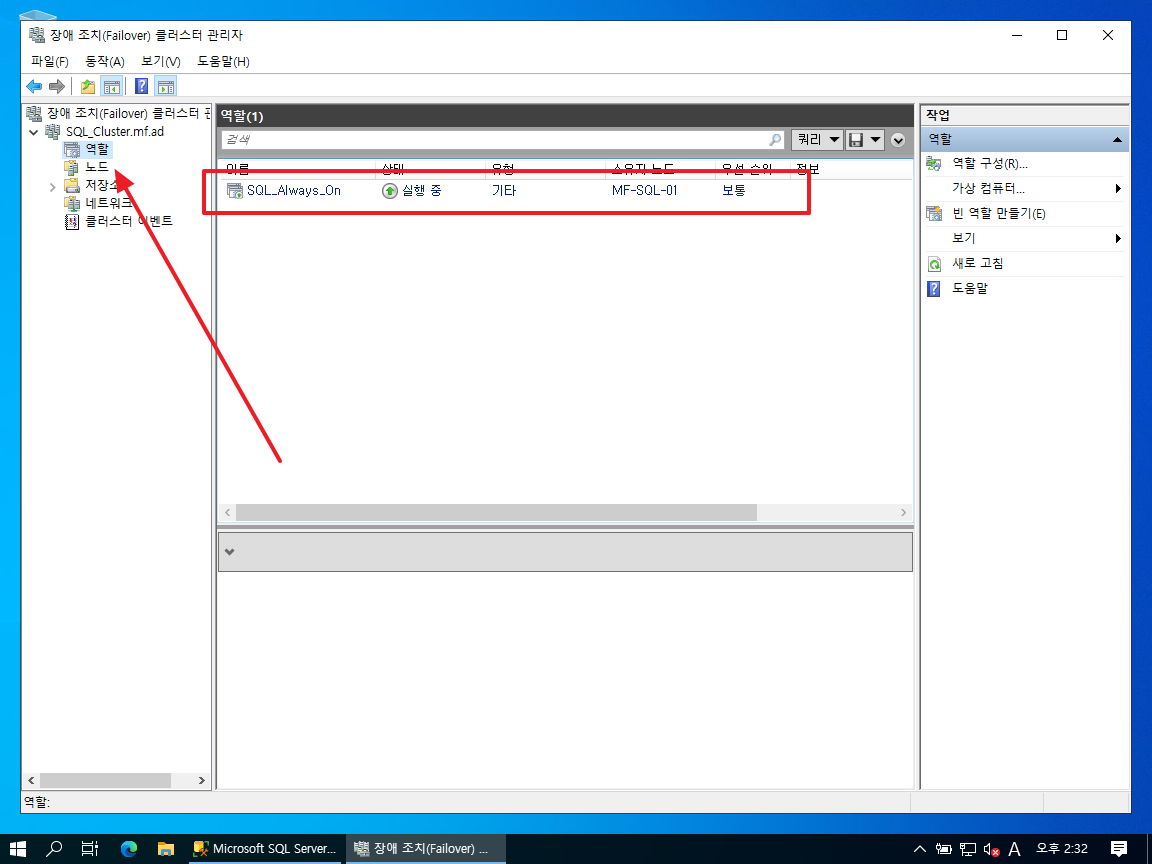Toggle the show/hide action pane icon
Screen dimensions: 1152x864
click(165, 86)
